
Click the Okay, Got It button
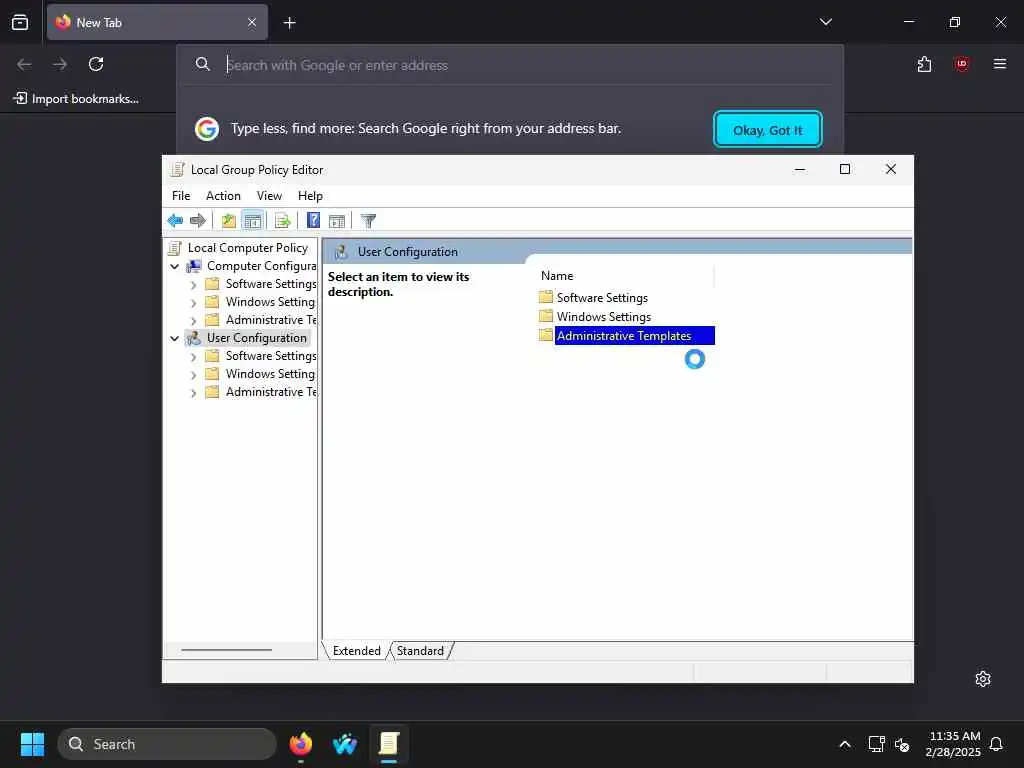click(767, 129)
